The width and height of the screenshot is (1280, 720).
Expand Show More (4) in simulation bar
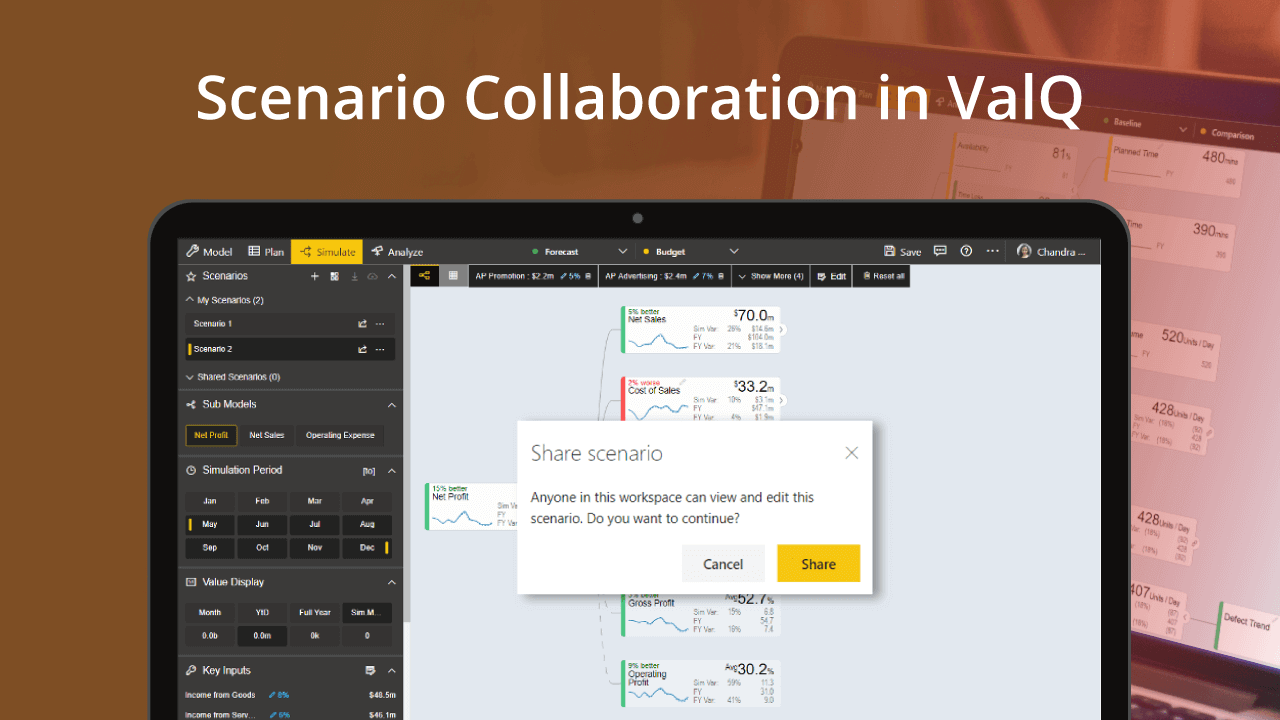click(770, 275)
